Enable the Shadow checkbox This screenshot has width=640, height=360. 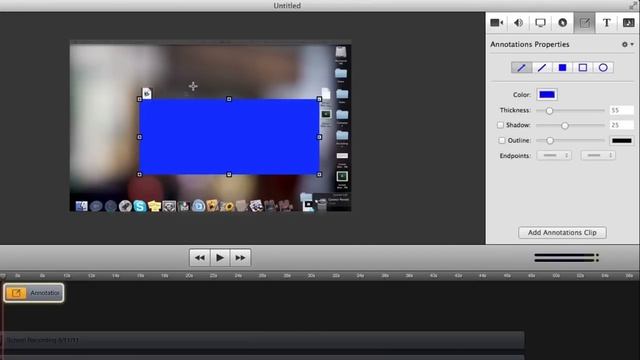coord(500,125)
